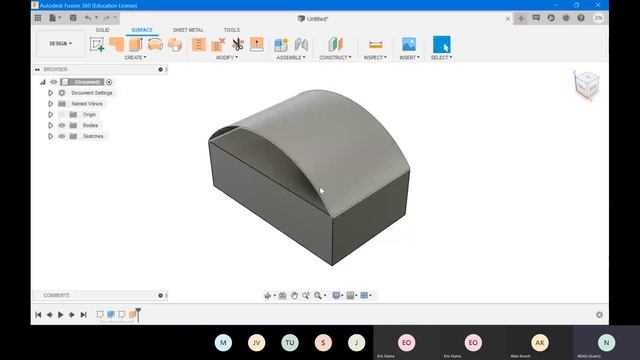640x360 pixels.
Task: Open the notifications comment icon
Action: [536, 18]
